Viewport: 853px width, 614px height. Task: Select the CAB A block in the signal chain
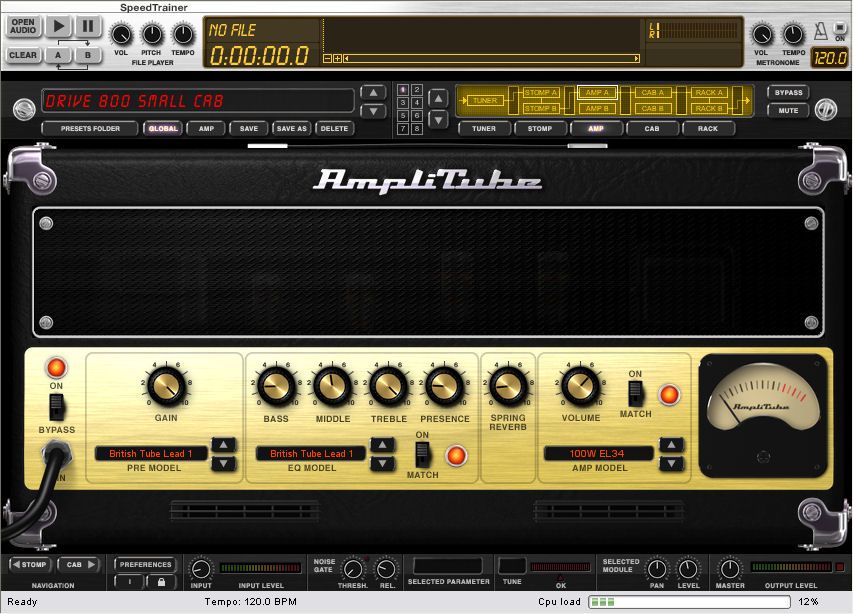pyautogui.click(x=653, y=92)
